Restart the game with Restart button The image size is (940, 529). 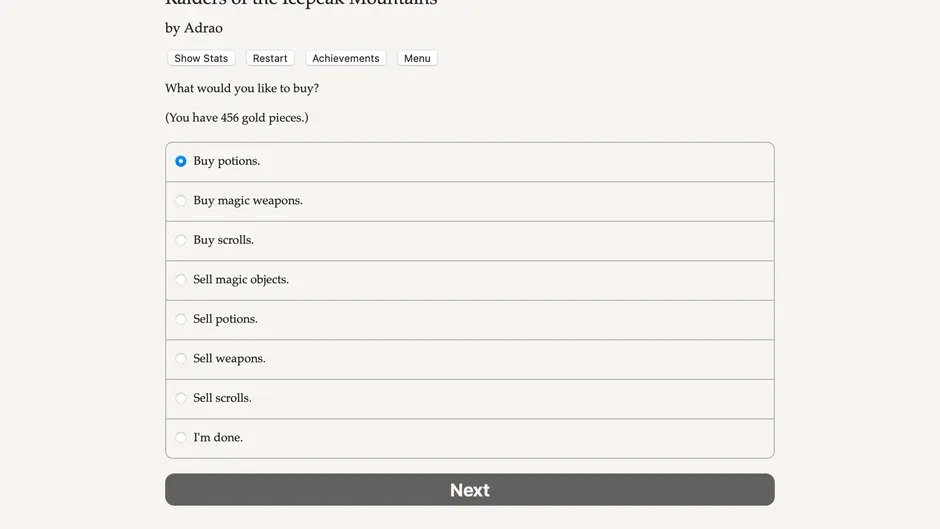click(x=270, y=58)
